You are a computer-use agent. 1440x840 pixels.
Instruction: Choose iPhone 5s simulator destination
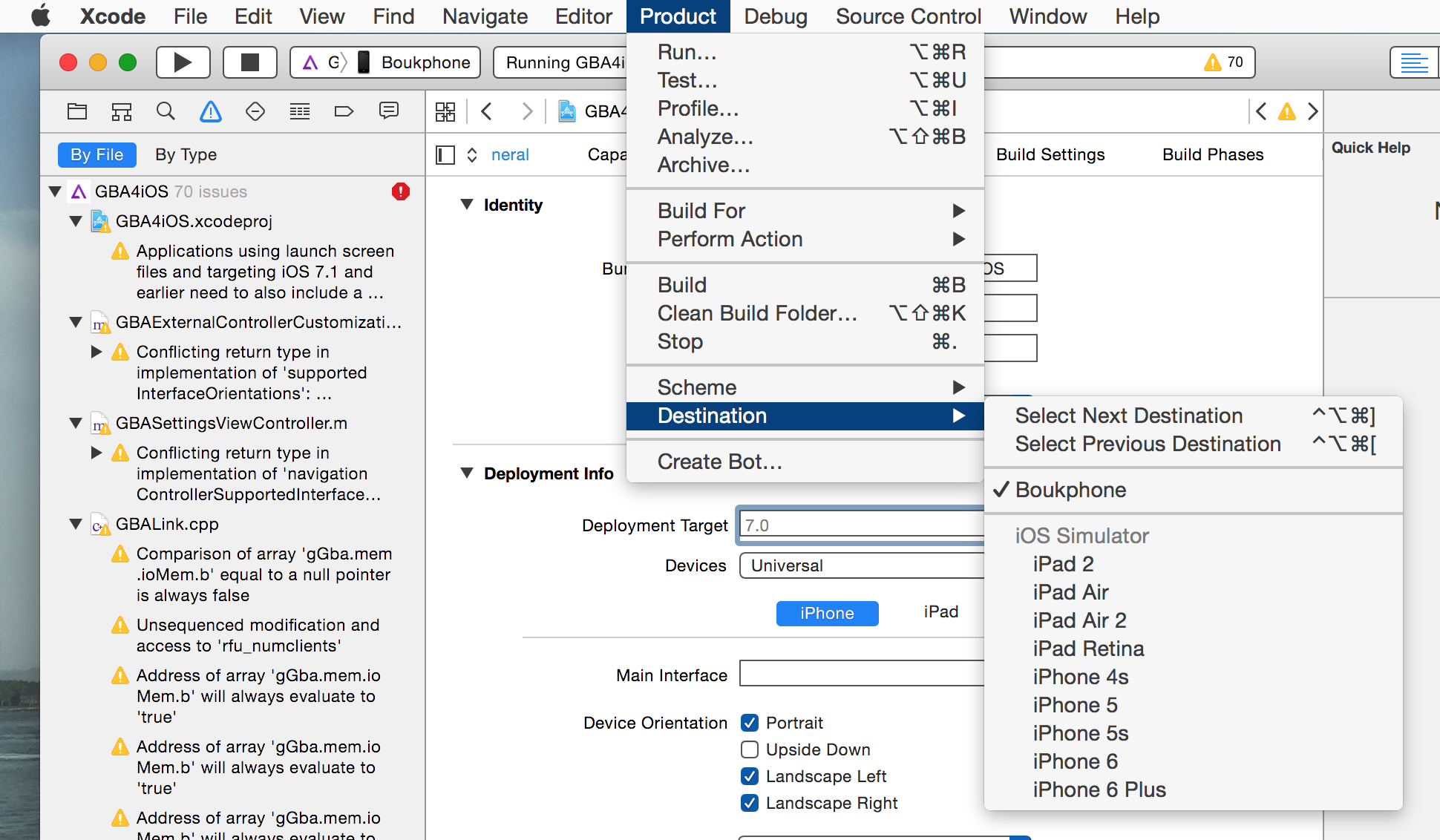pos(1080,733)
